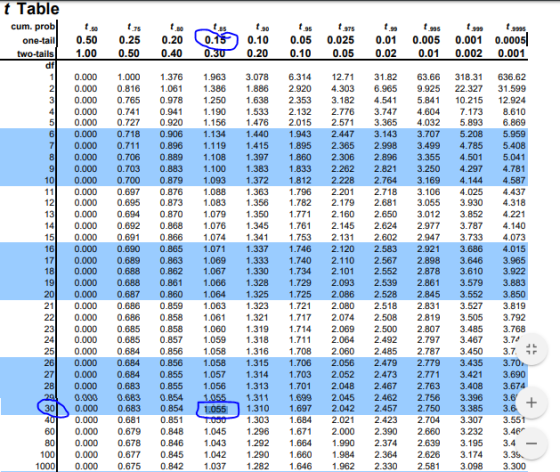This screenshot has height=472, width=560.
Task: Zoom in with the plus button
Action: pos(531,403)
